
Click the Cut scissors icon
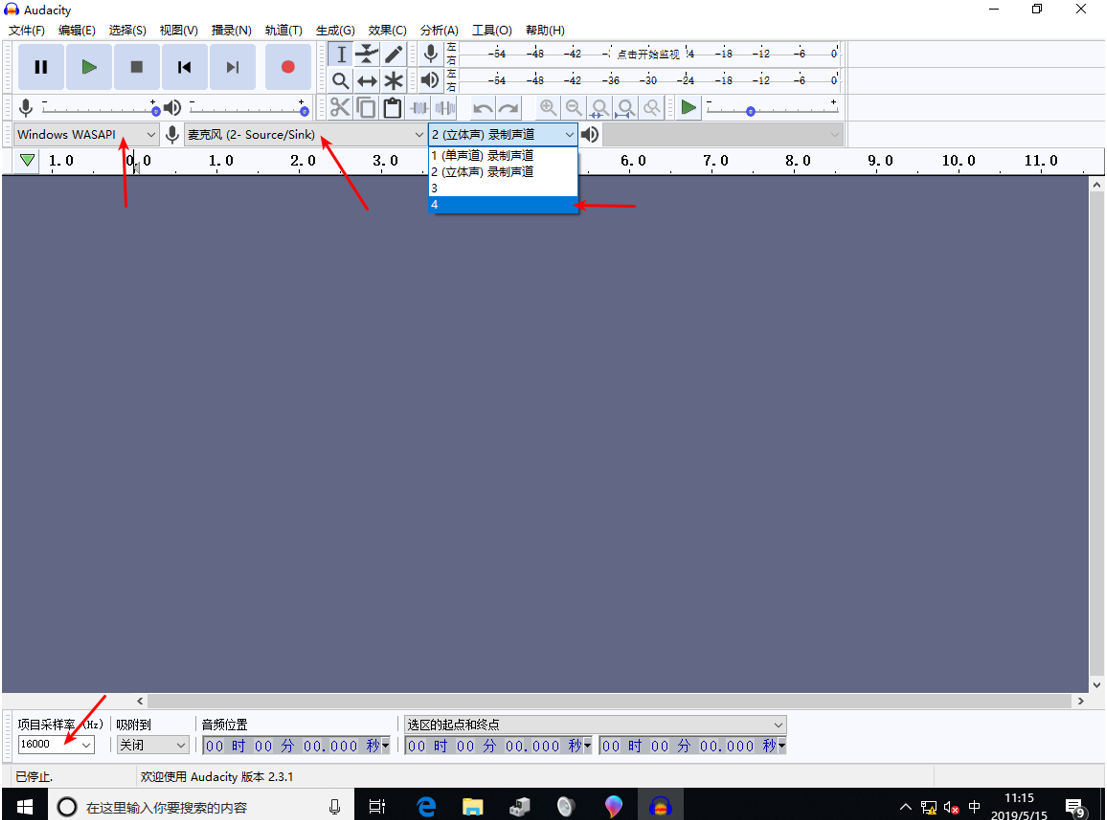pyautogui.click(x=340, y=108)
